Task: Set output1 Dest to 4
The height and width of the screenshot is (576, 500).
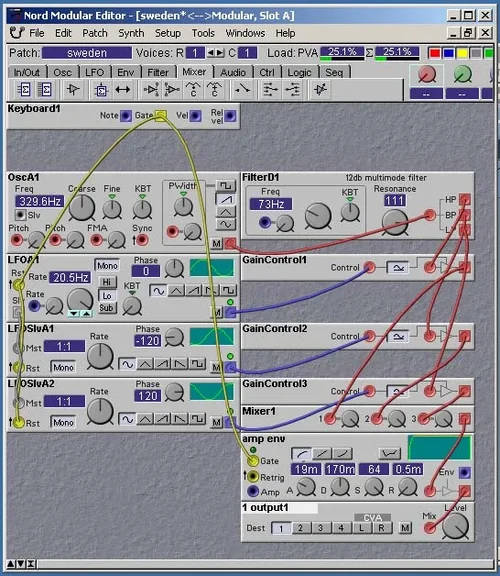Action: click(341, 528)
